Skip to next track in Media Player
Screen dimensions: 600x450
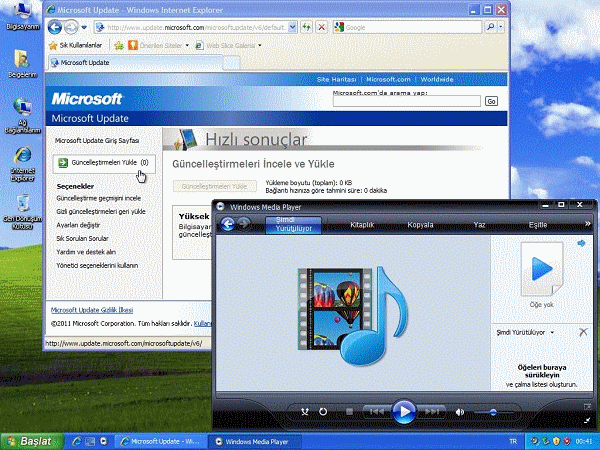point(432,412)
